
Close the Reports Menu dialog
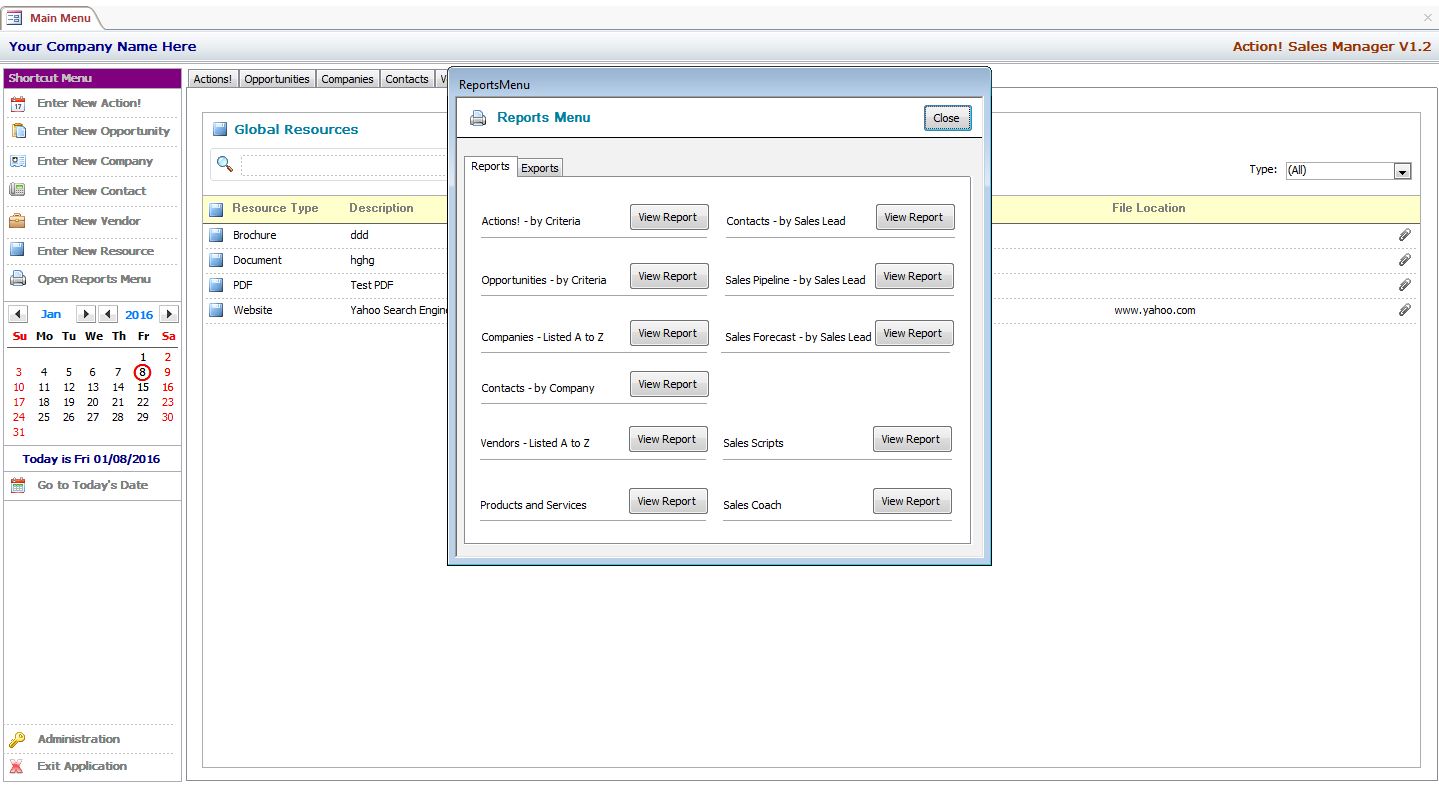[946, 118]
